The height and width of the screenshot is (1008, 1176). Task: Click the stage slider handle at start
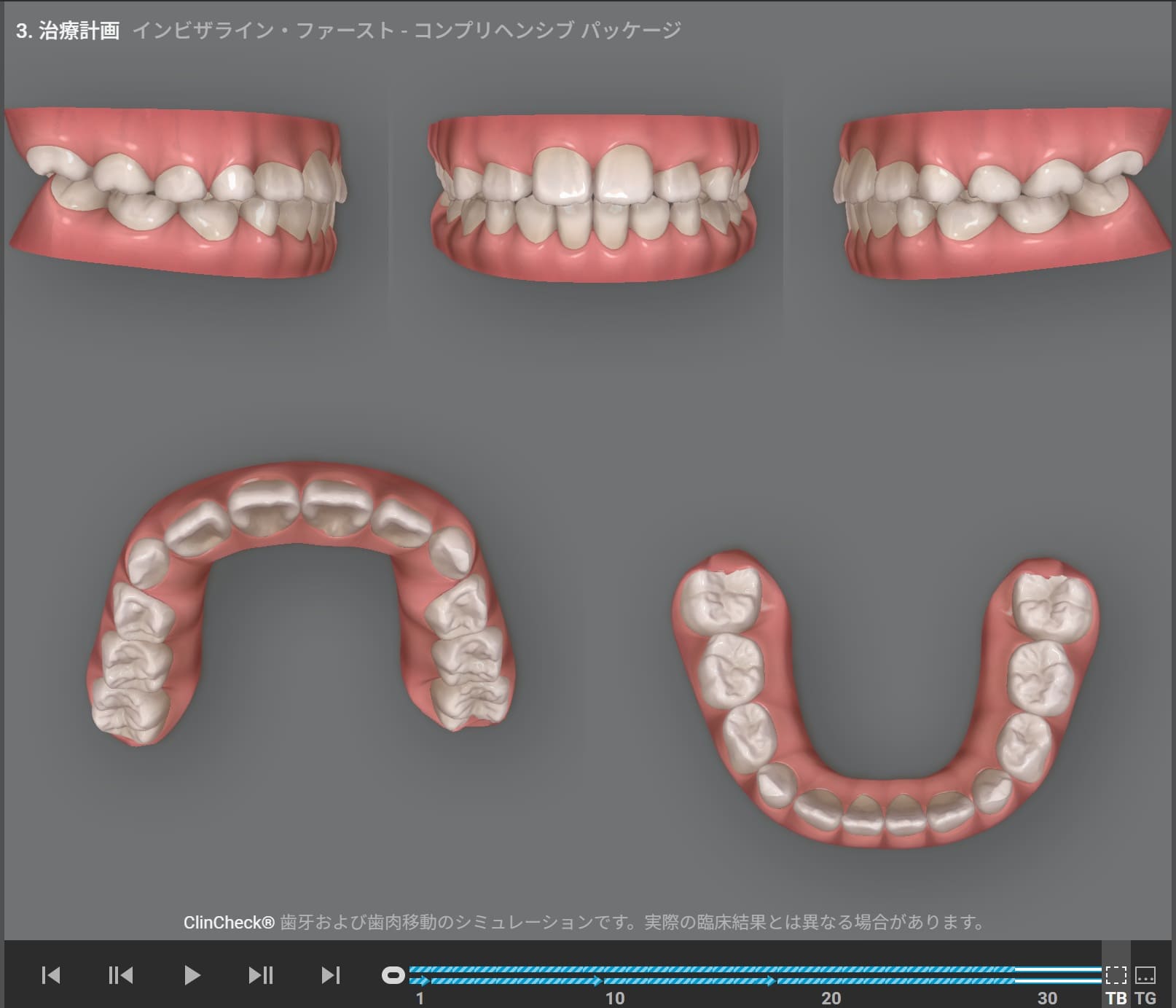393,975
